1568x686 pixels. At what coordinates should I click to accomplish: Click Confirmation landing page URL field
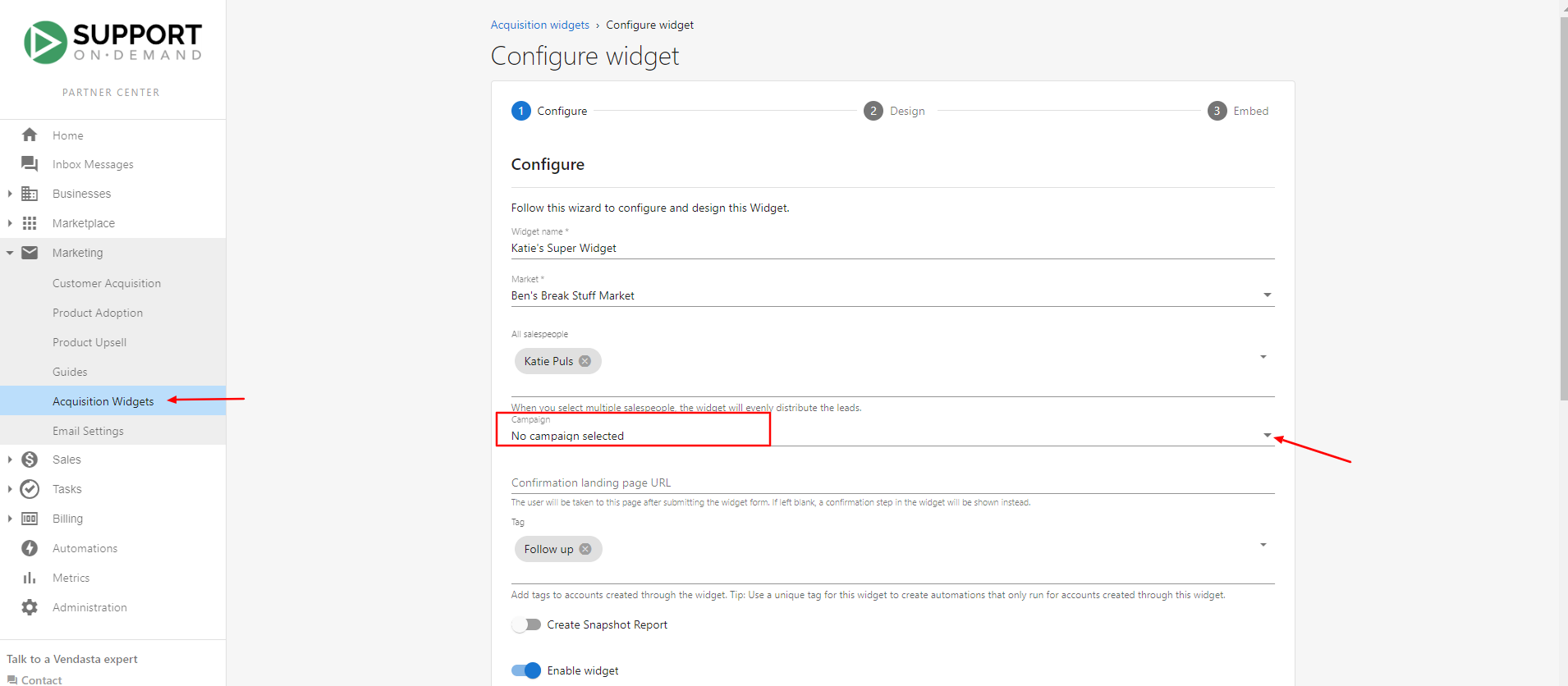pyautogui.click(x=892, y=482)
